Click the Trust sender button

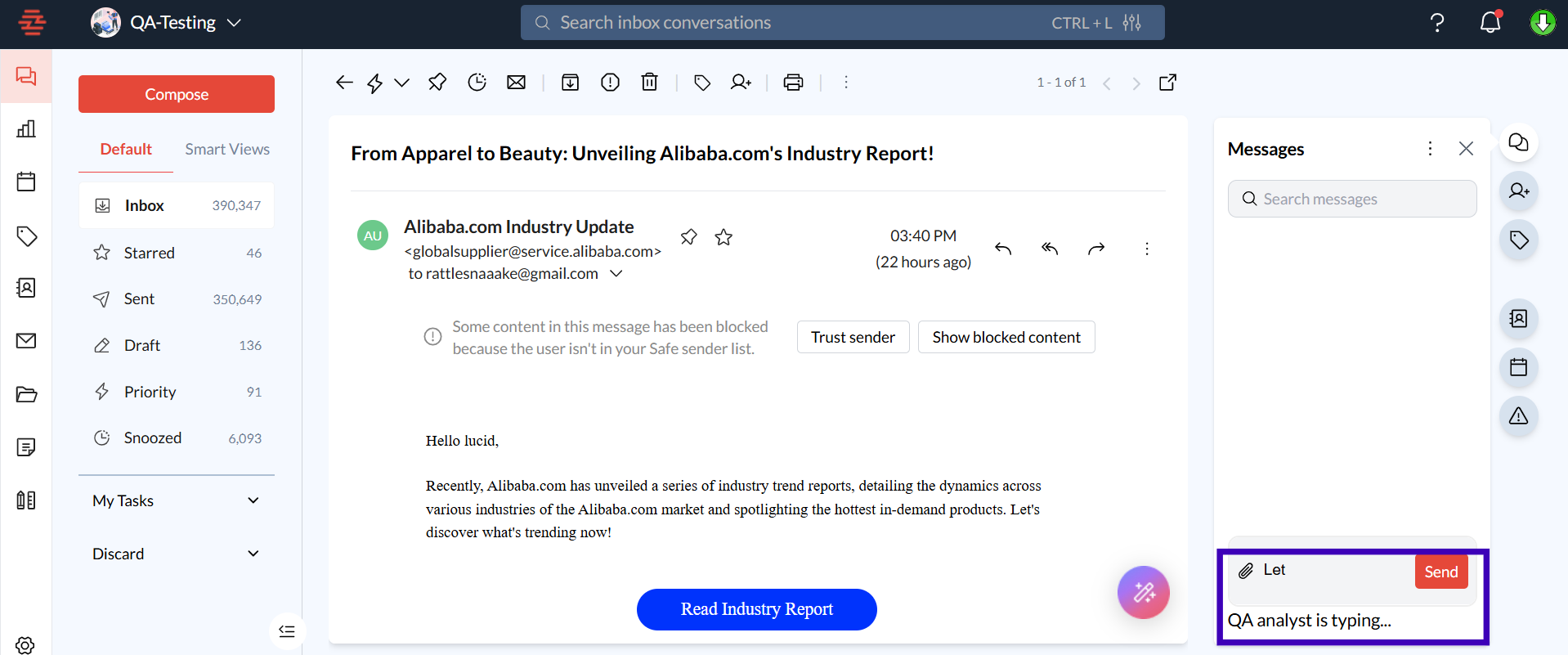coord(853,337)
